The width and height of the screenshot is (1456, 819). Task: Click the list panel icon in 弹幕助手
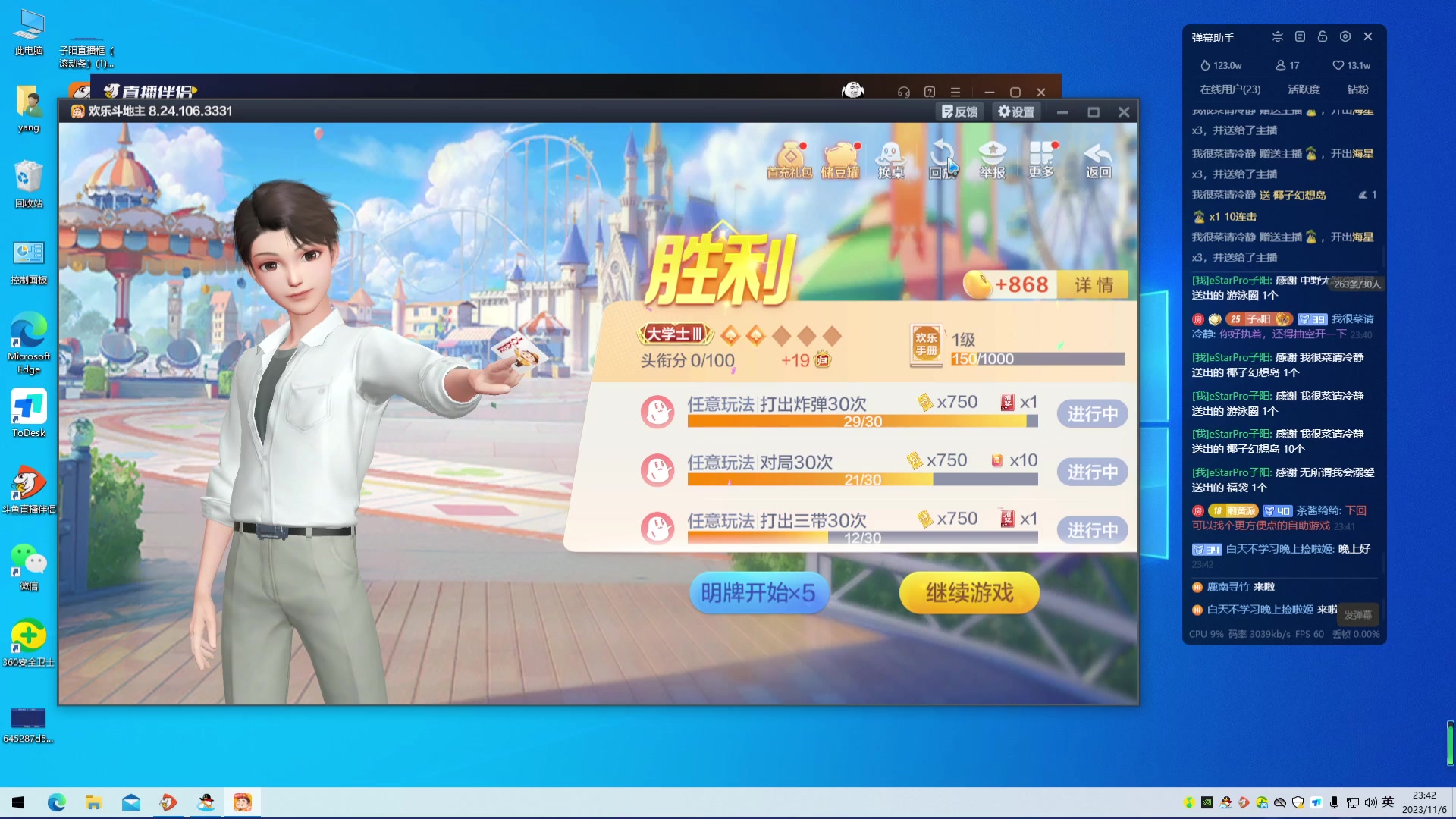(1300, 37)
